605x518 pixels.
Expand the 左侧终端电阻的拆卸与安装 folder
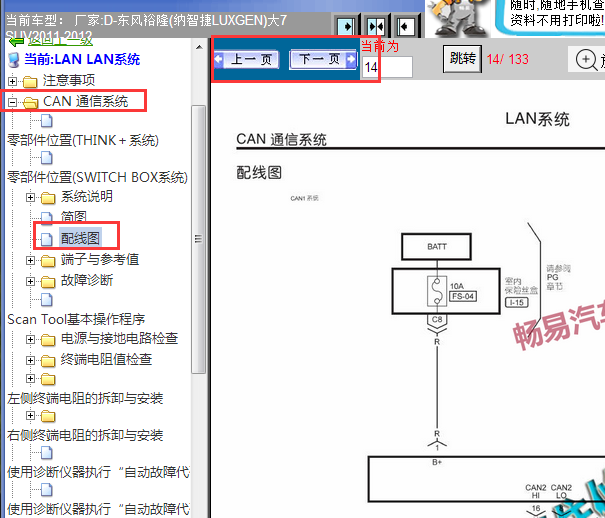coord(30,378)
